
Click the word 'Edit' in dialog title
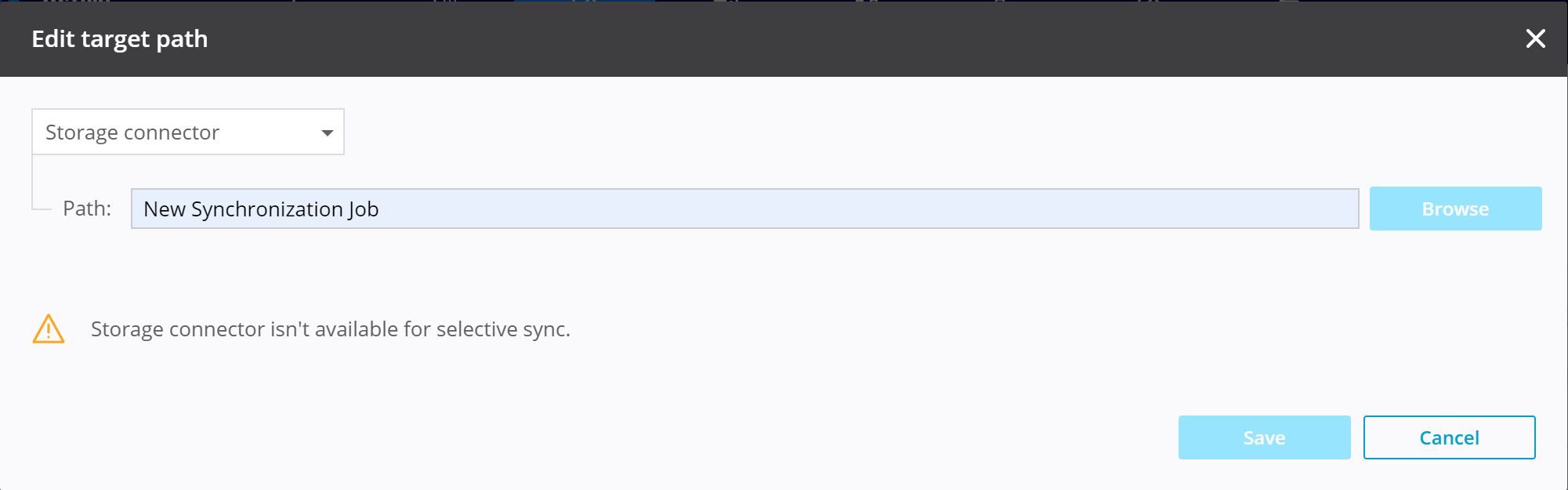53,38
